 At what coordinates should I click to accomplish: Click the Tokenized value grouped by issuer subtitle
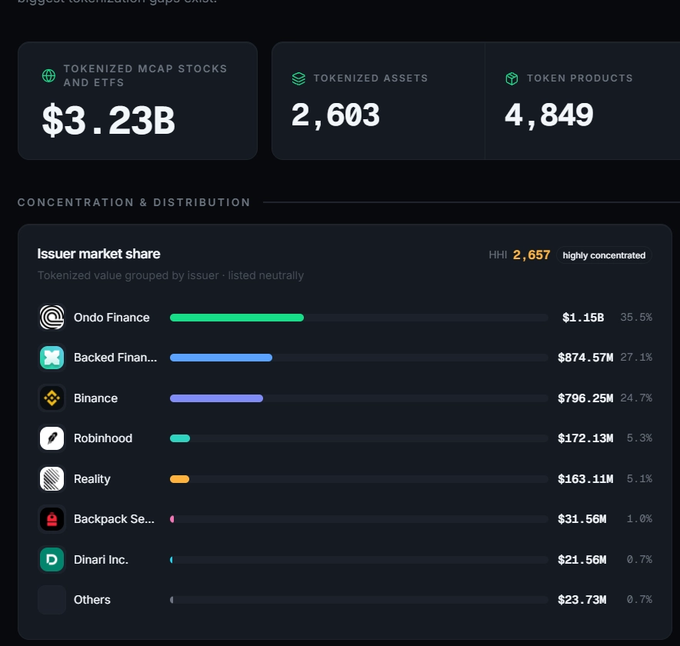tap(171, 275)
